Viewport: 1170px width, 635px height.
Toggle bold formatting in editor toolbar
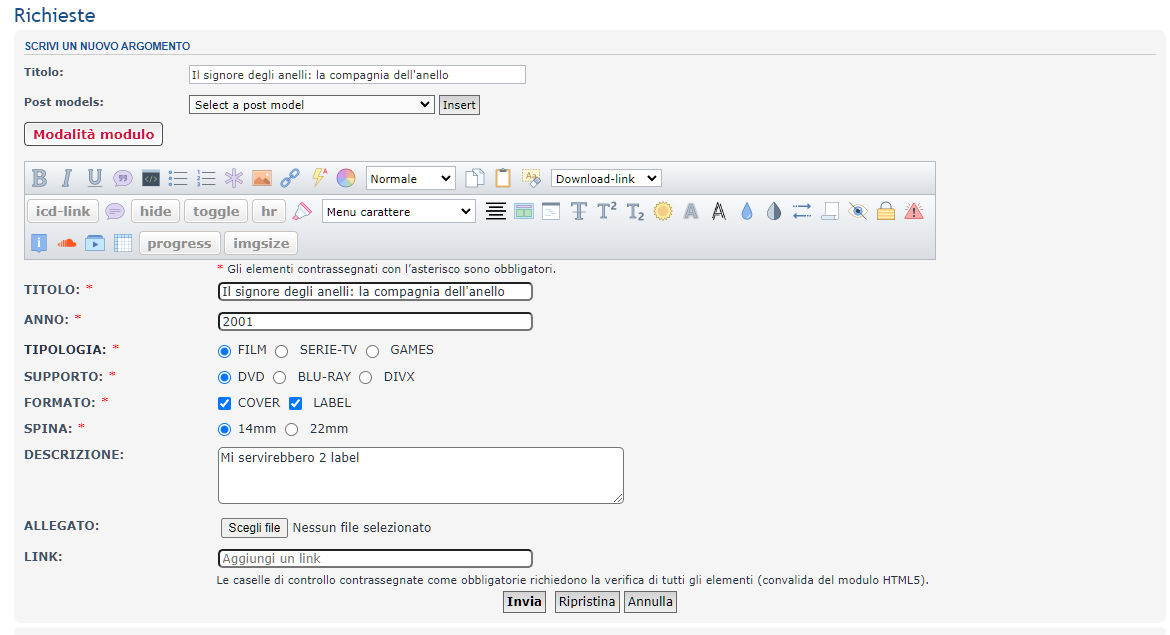point(39,178)
